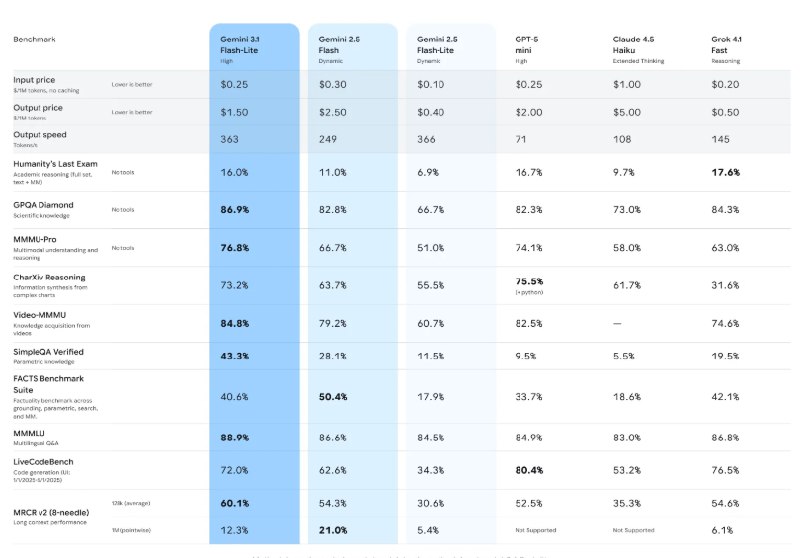
Task: Select the CharXiv Reasoning row label
Action: tap(49, 277)
